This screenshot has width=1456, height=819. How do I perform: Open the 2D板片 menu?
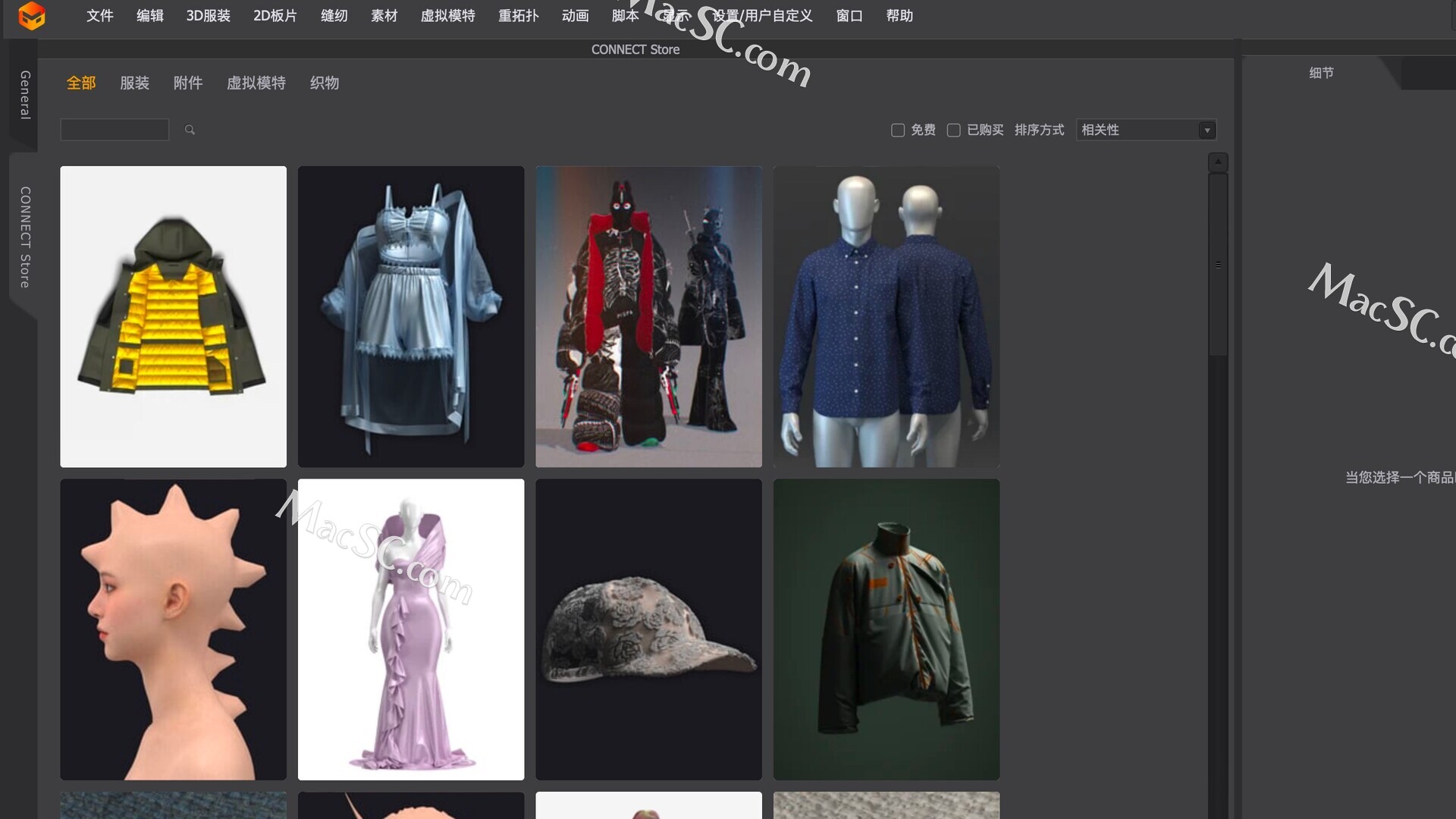[275, 16]
